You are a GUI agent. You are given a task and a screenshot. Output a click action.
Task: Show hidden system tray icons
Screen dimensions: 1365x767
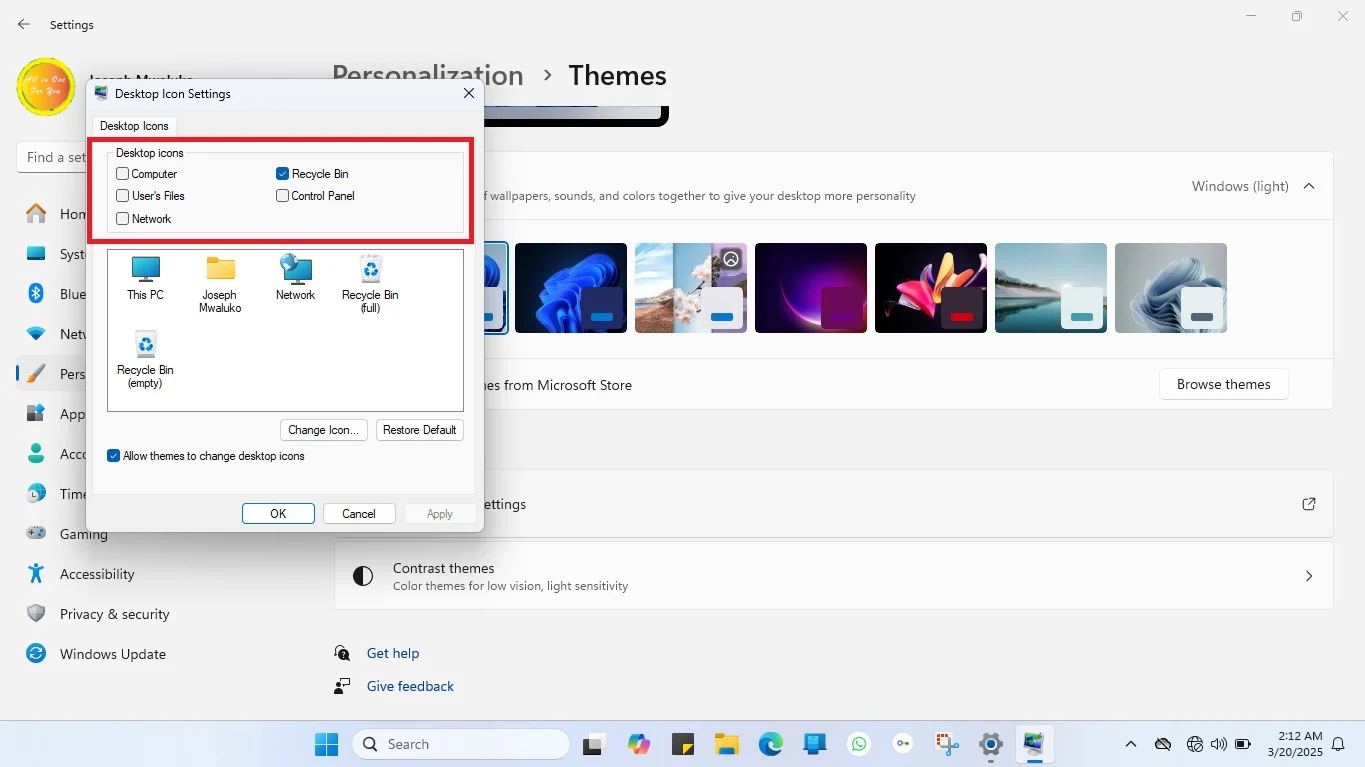[1131, 744]
